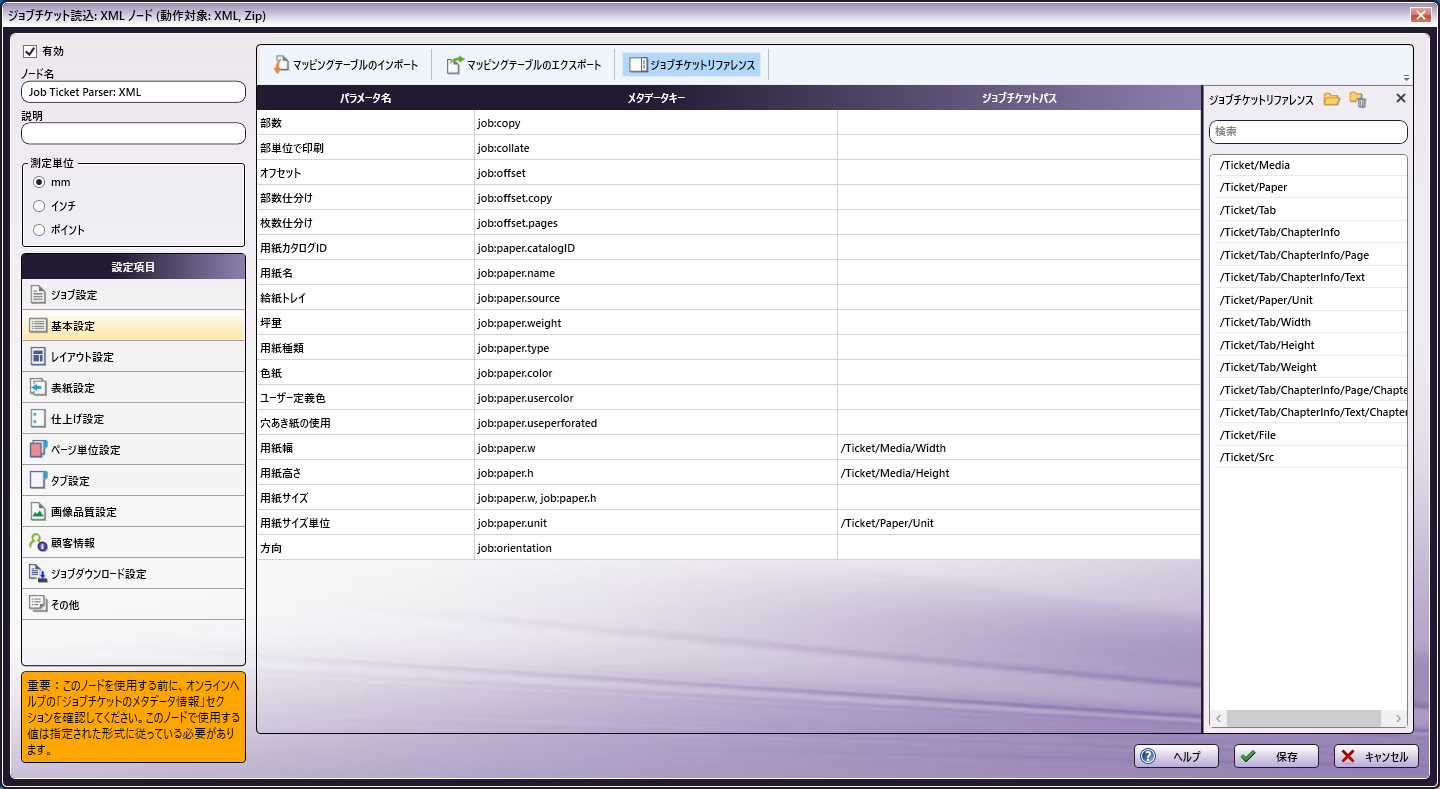Click the help question mark icon

click(1148, 756)
